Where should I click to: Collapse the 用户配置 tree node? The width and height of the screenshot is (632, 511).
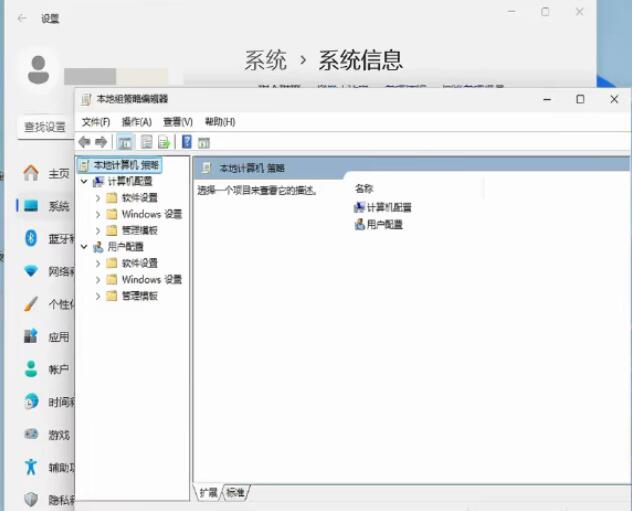click(84, 247)
